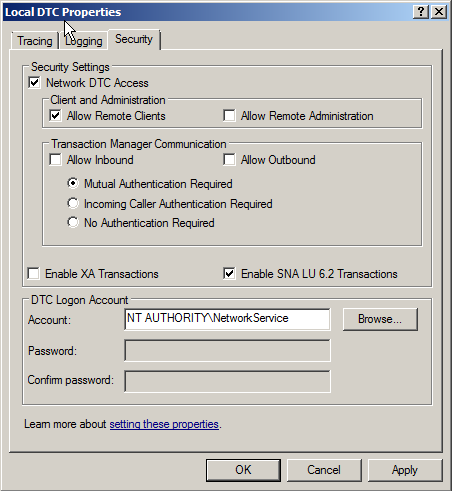The width and height of the screenshot is (452, 491).
Task: Open the Logging tab
Action: [84, 41]
